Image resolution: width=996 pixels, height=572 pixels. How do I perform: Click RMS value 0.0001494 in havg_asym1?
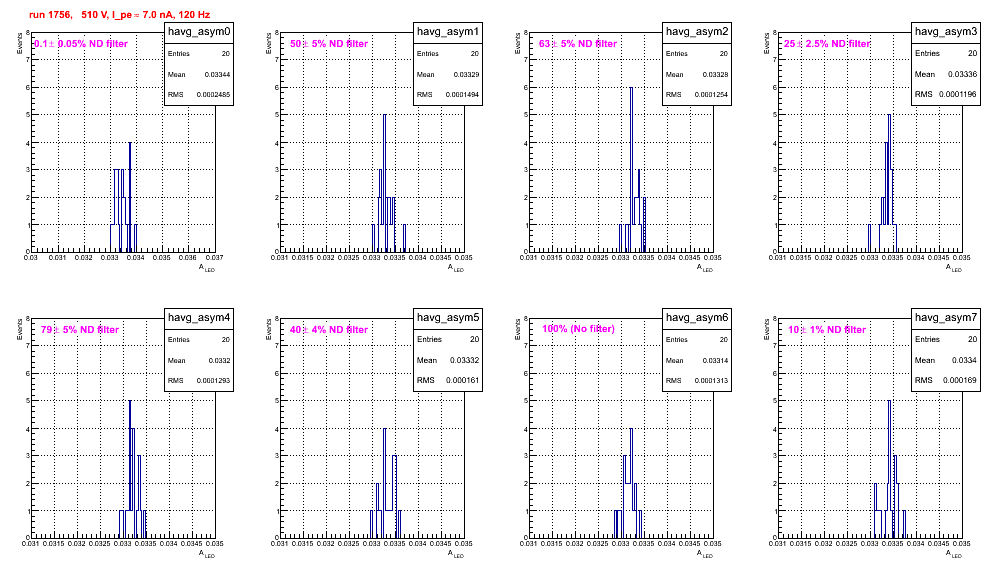tap(462, 95)
